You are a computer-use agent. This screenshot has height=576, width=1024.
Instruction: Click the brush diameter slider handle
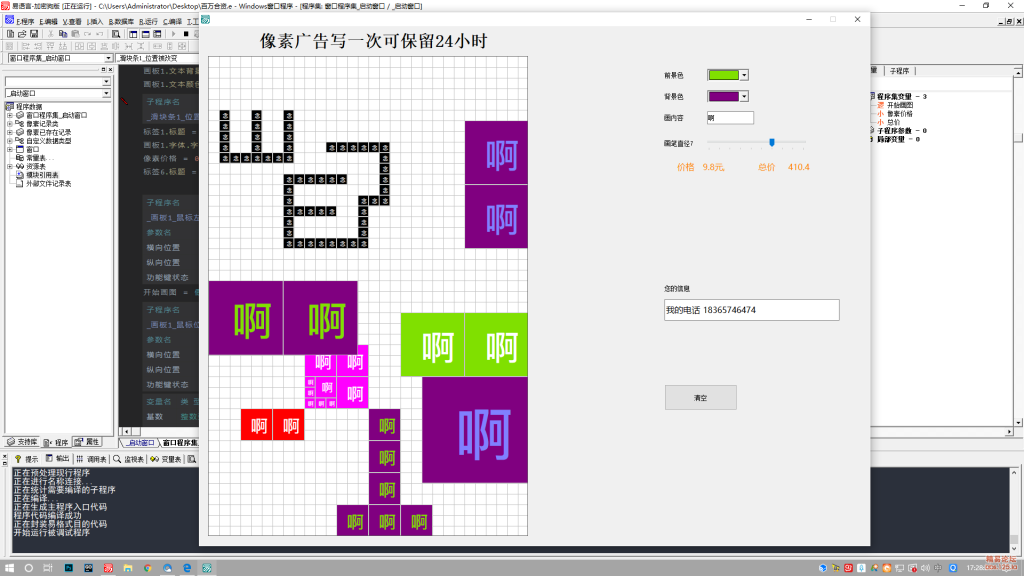tap(772, 143)
